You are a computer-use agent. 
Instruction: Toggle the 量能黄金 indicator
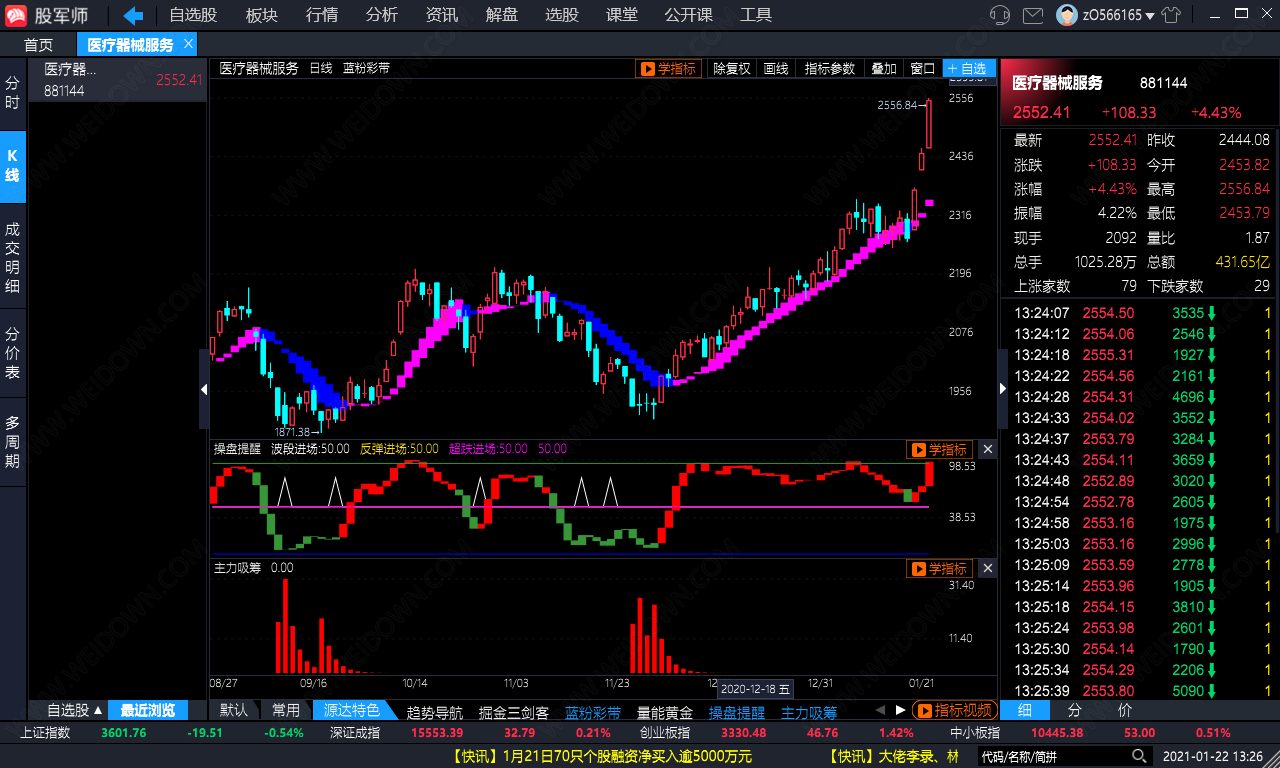point(665,713)
